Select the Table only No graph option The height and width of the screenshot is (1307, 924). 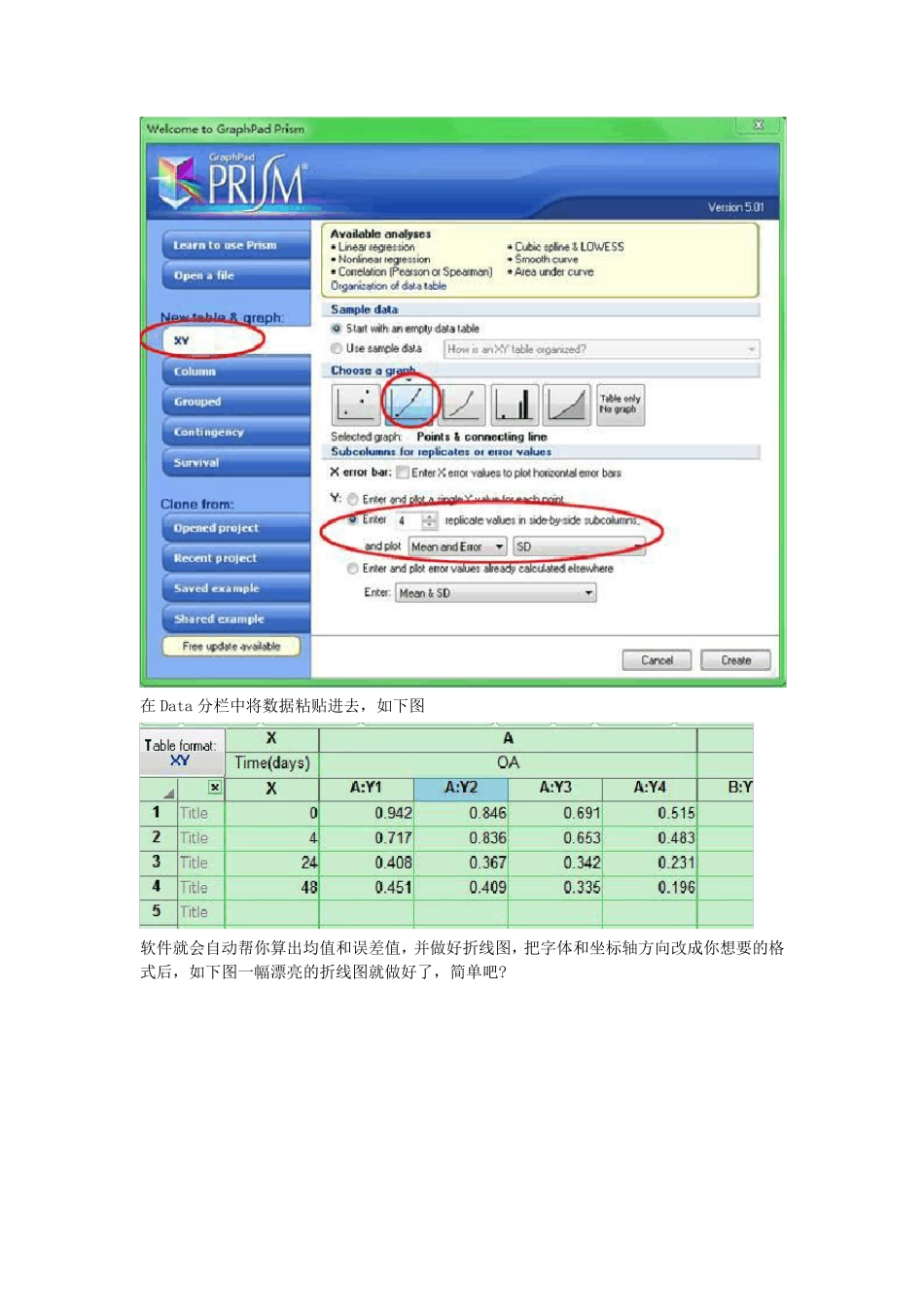[621, 404]
